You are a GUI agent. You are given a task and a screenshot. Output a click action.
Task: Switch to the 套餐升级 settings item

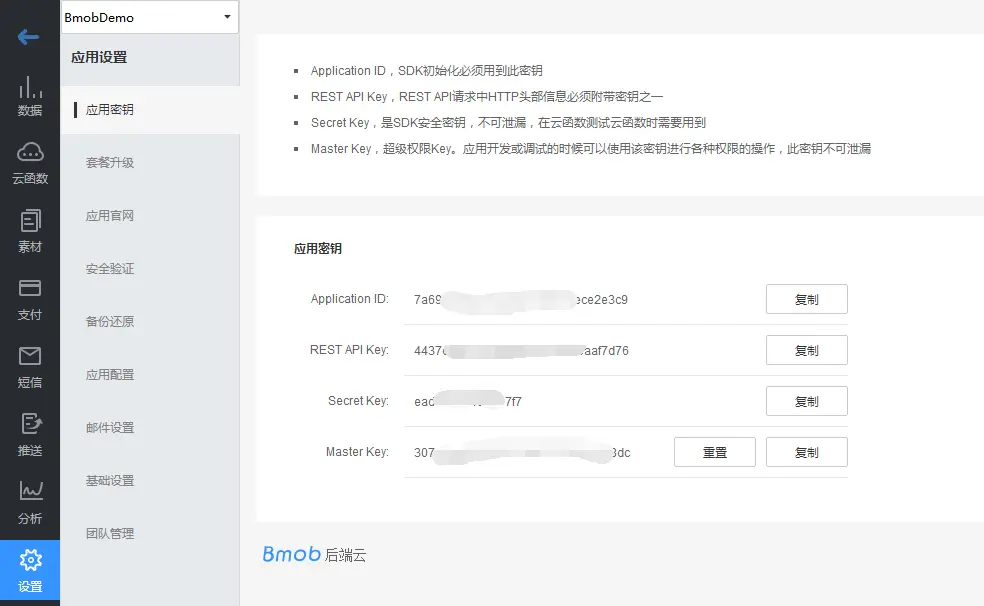(110, 162)
